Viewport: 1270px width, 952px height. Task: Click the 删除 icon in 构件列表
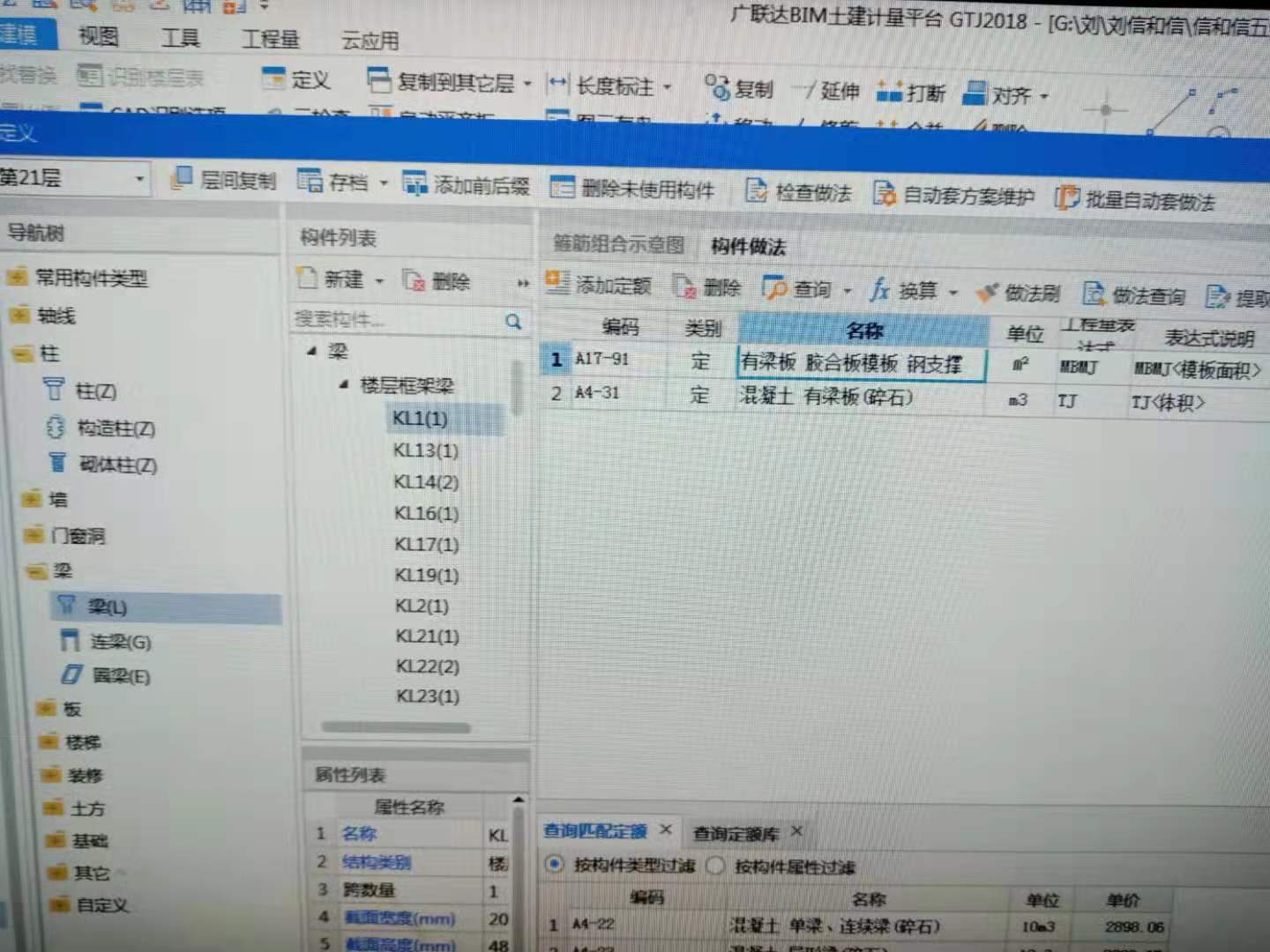tap(413, 280)
